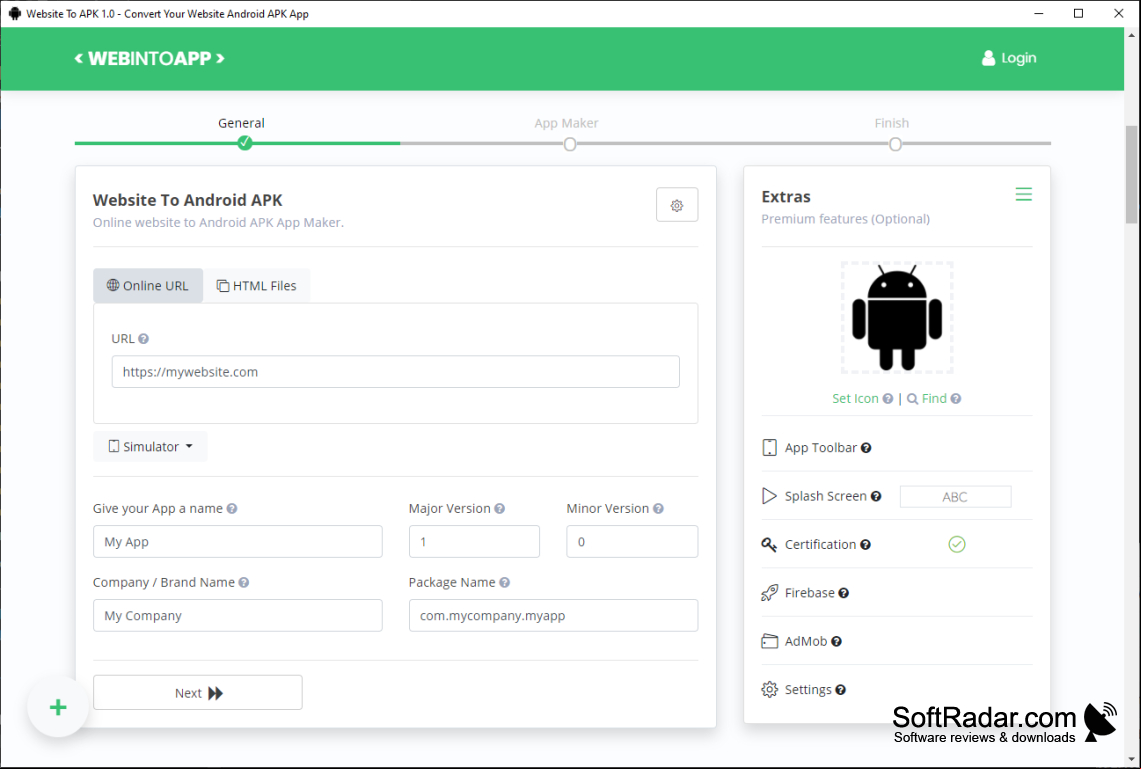Screen dimensions: 1141x769
Task: Click help icon beside AdMob
Action: click(836, 642)
